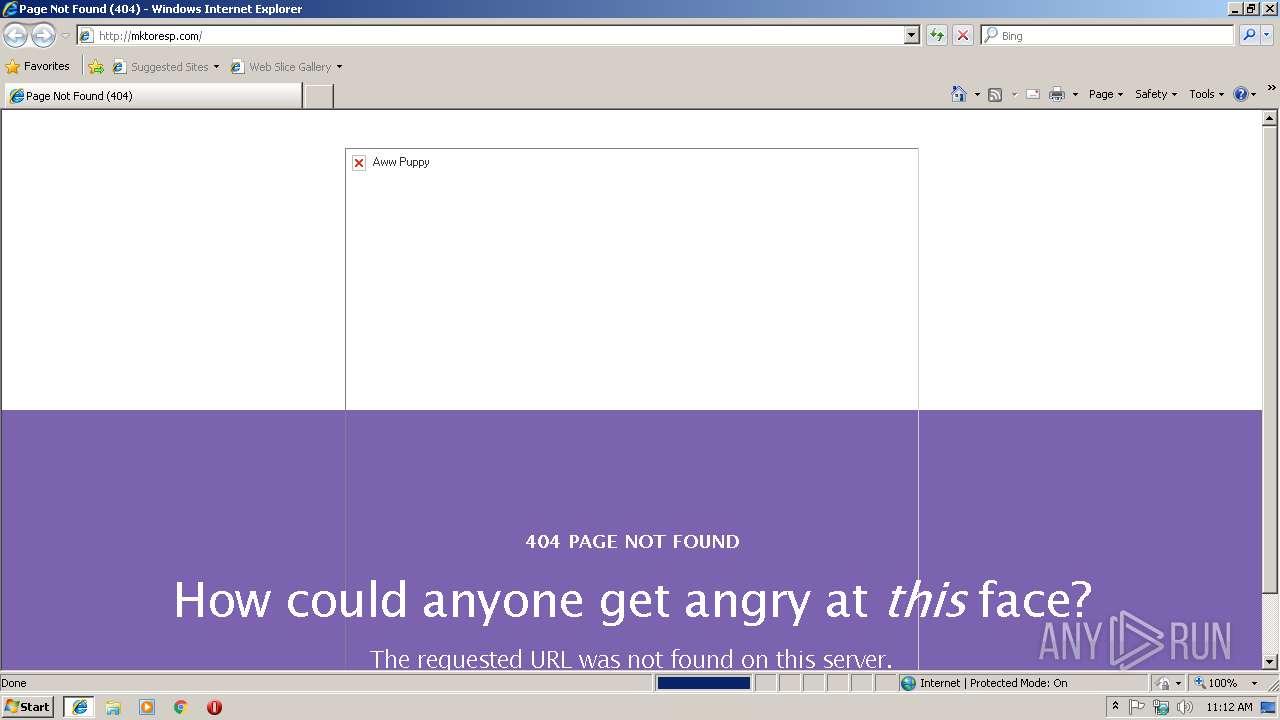Select the Page Not Found (404) tab

(153, 96)
